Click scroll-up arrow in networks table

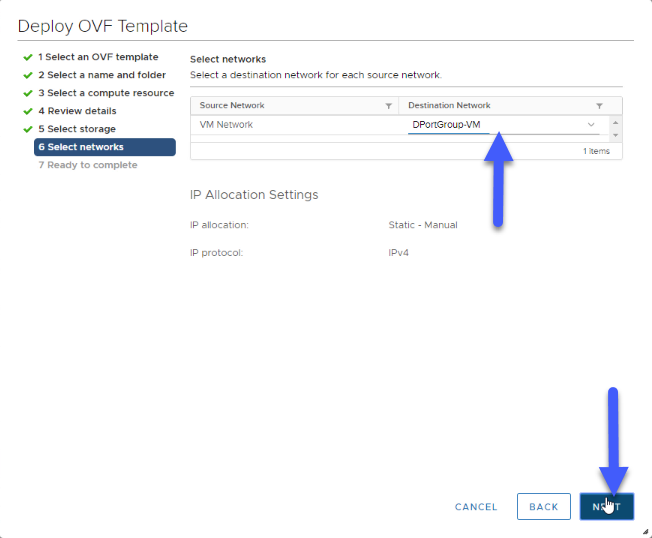coord(615,123)
